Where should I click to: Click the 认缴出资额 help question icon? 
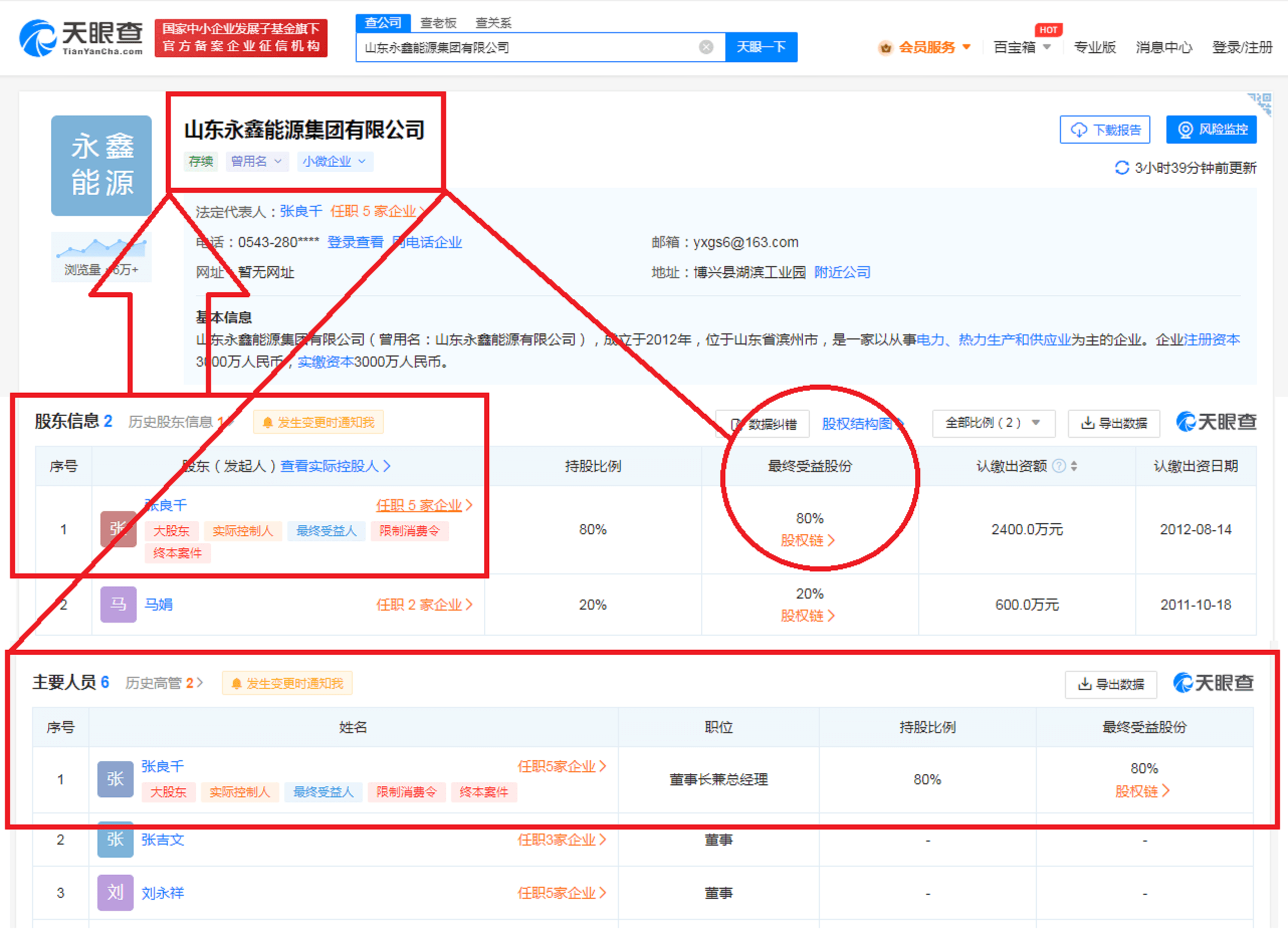coord(1059,466)
